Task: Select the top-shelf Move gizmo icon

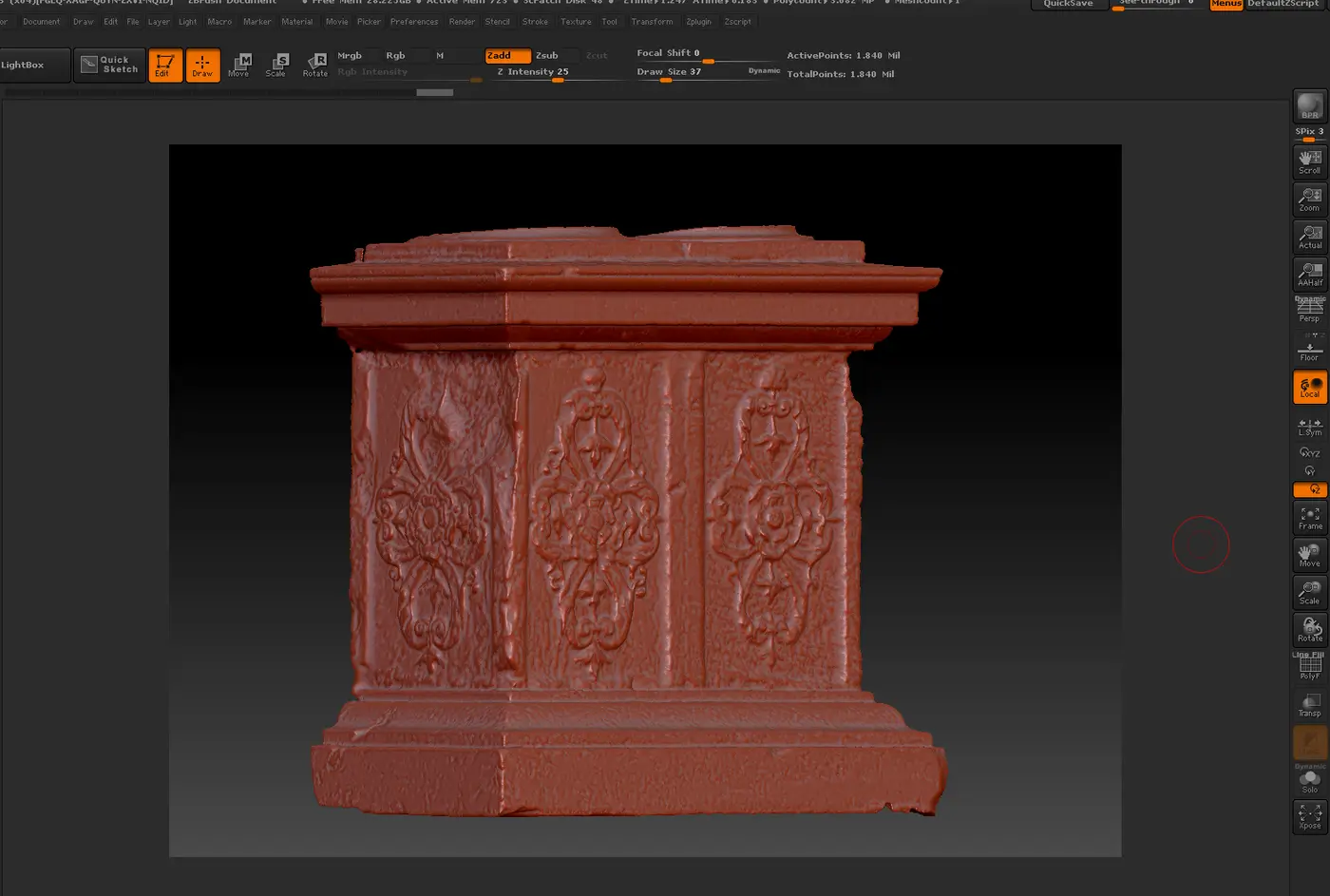Action: pyautogui.click(x=239, y=65)
